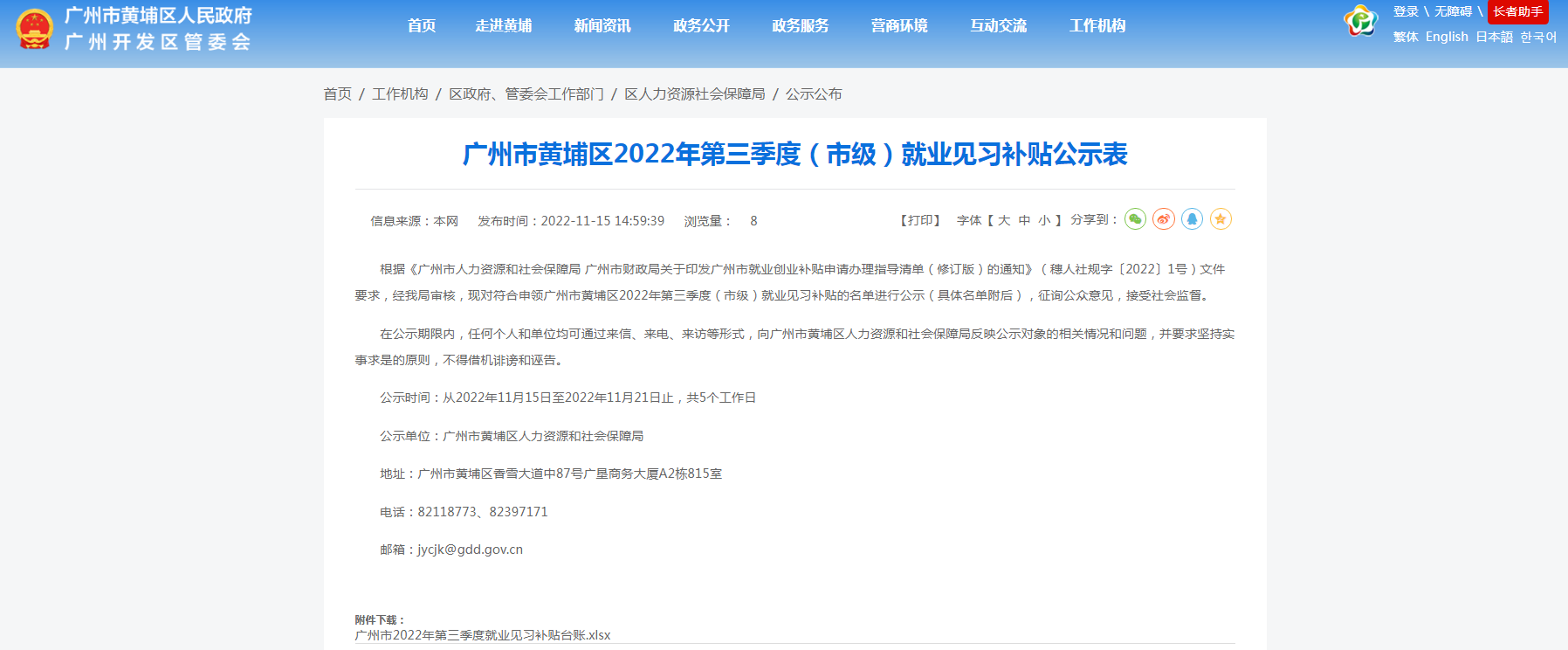
Task: Switch language to 繁体
Action: tap(1406, 37)
